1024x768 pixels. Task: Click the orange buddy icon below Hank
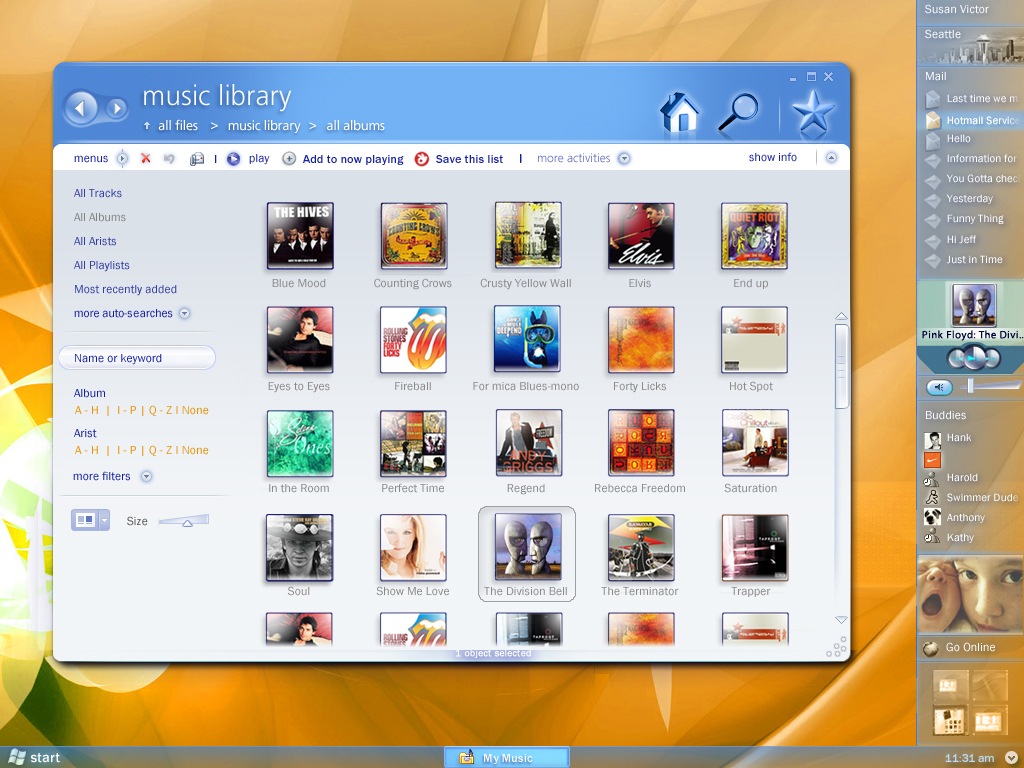932,460
